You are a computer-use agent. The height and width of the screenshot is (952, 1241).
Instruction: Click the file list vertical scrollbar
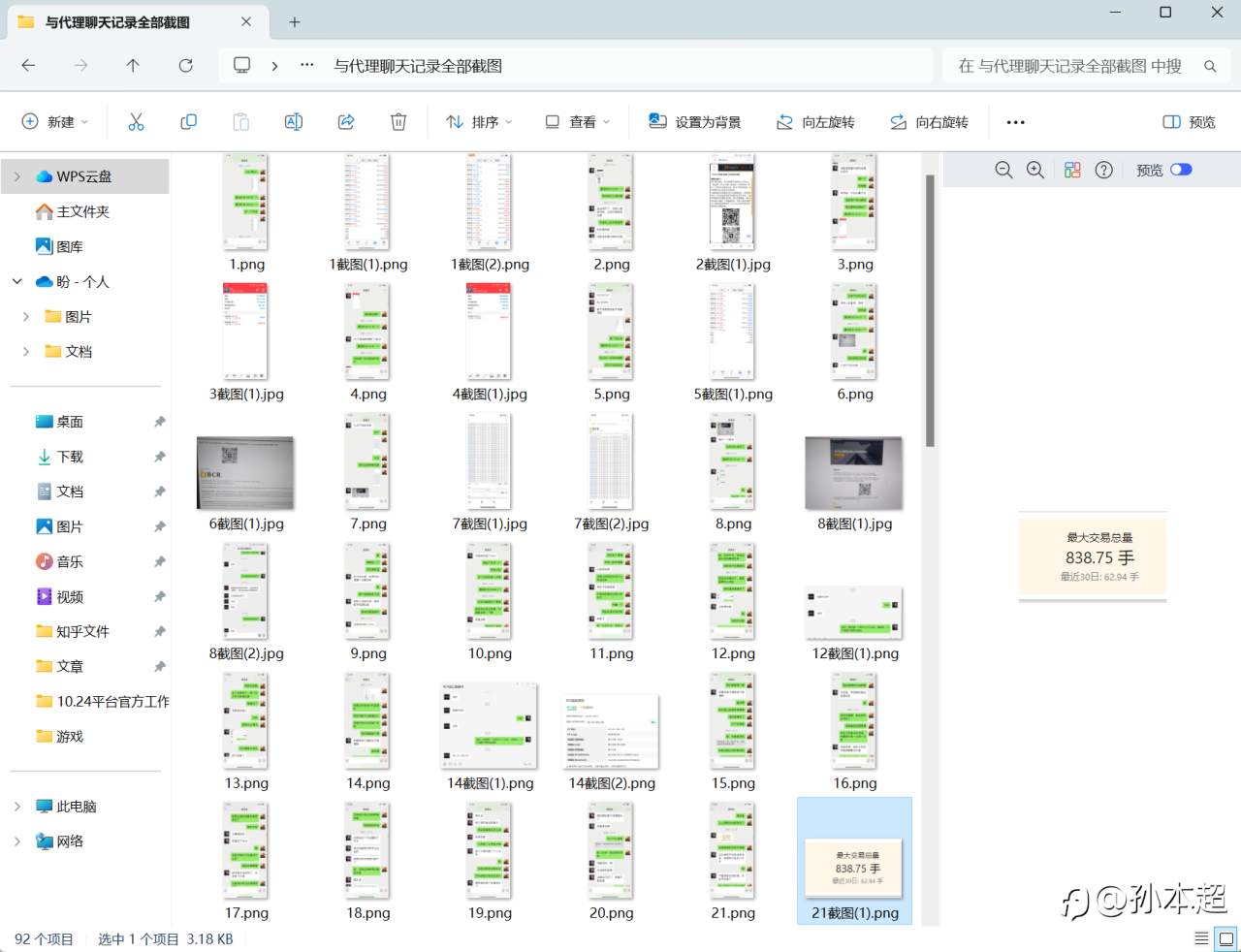[929, 311]
